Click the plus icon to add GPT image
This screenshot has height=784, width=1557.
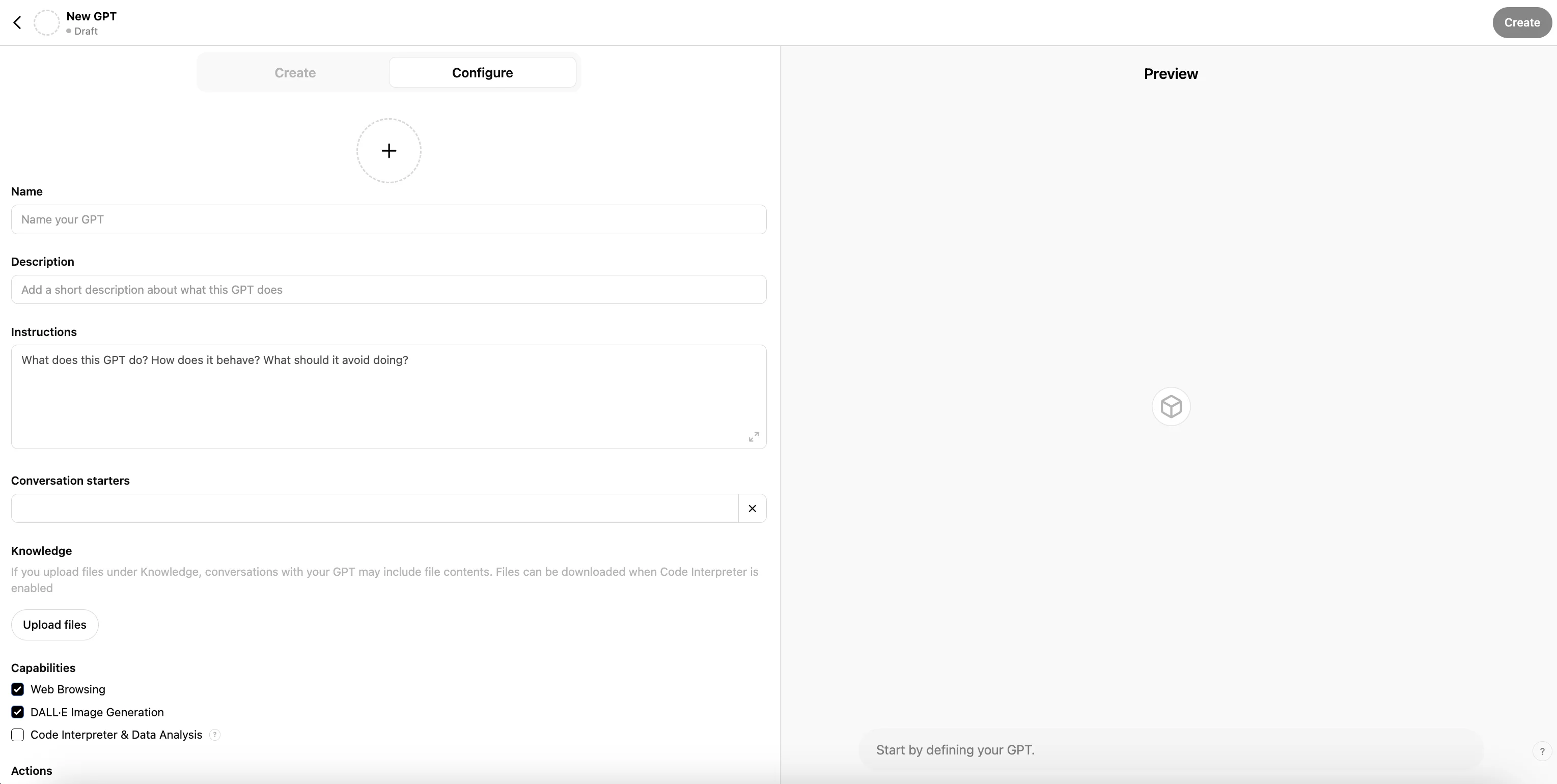(388, 151)
